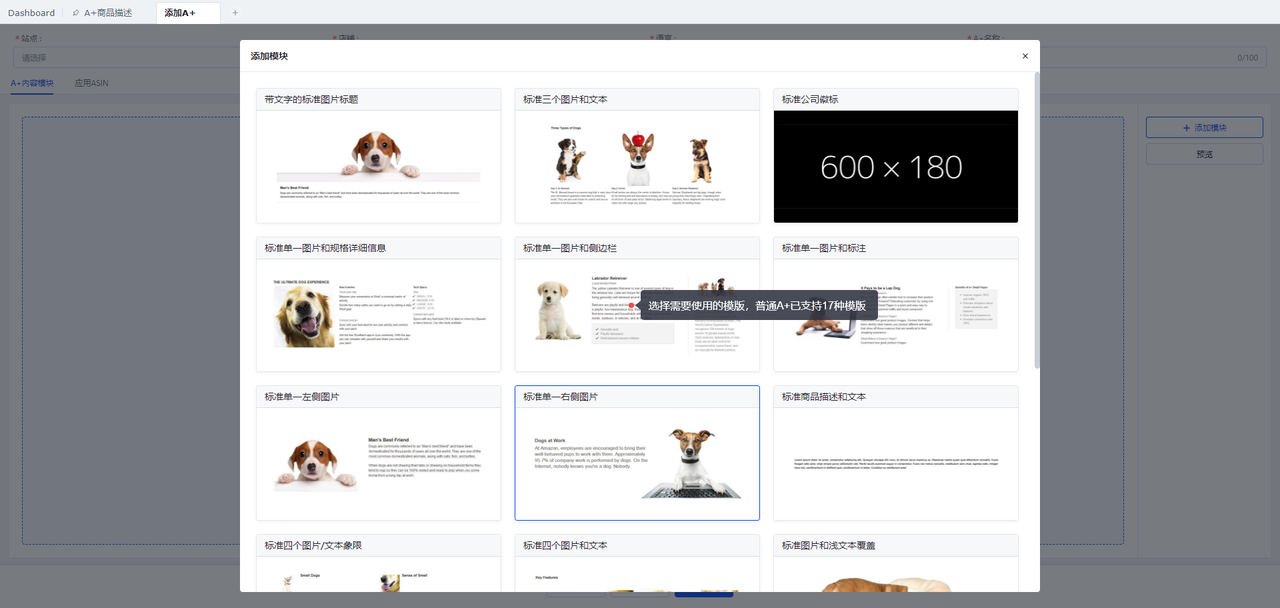Image resolution: width=1280 pixels, height=608 pixels.
Task: Click the 添加模块 button on the background page
Action: (x=1204, y=128)
